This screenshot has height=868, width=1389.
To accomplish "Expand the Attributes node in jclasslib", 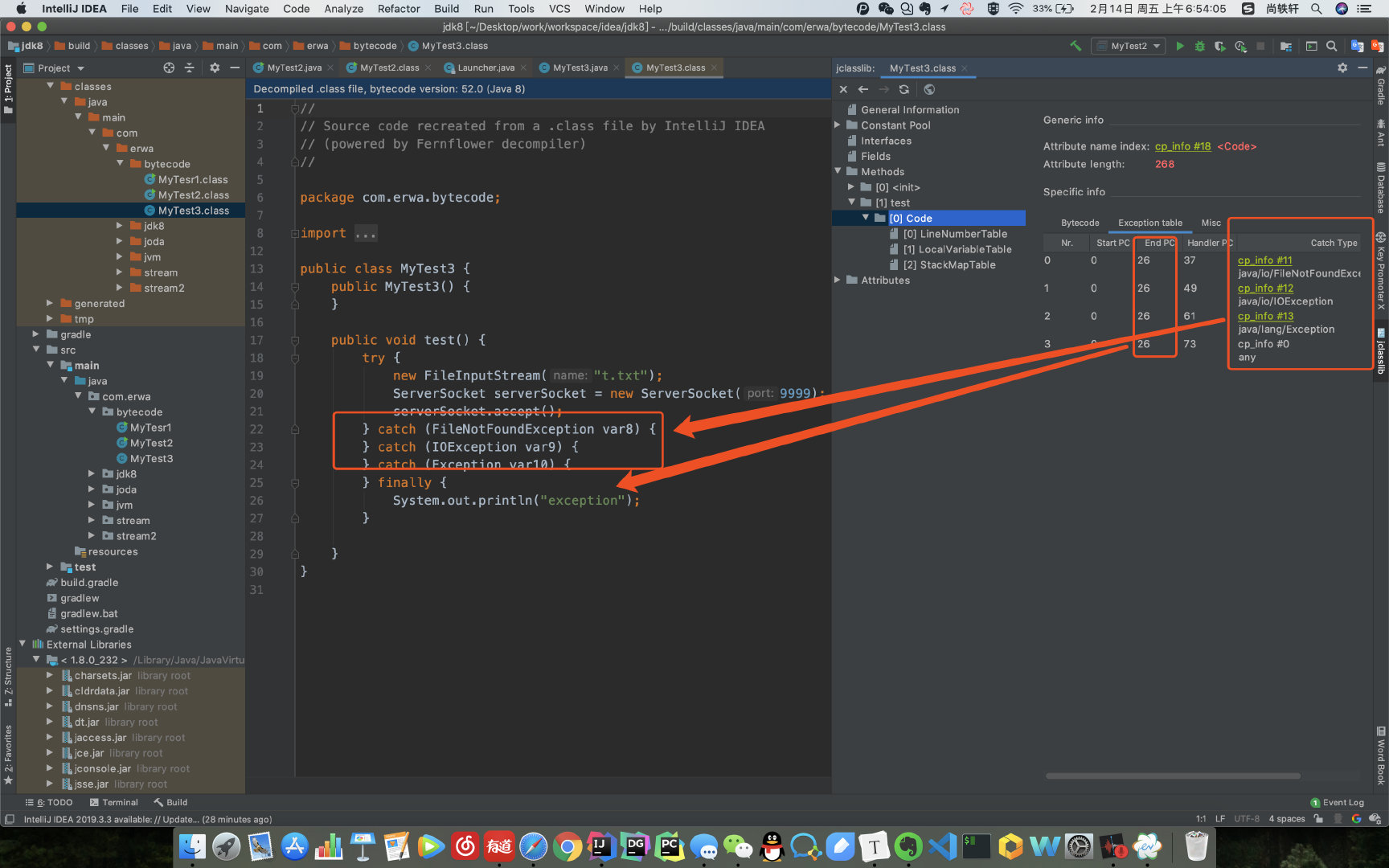I will coord(838,280).
